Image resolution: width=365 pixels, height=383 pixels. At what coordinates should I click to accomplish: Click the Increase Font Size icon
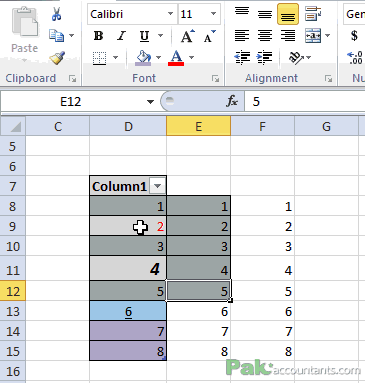pyautogui.click(x=188, y=36)
